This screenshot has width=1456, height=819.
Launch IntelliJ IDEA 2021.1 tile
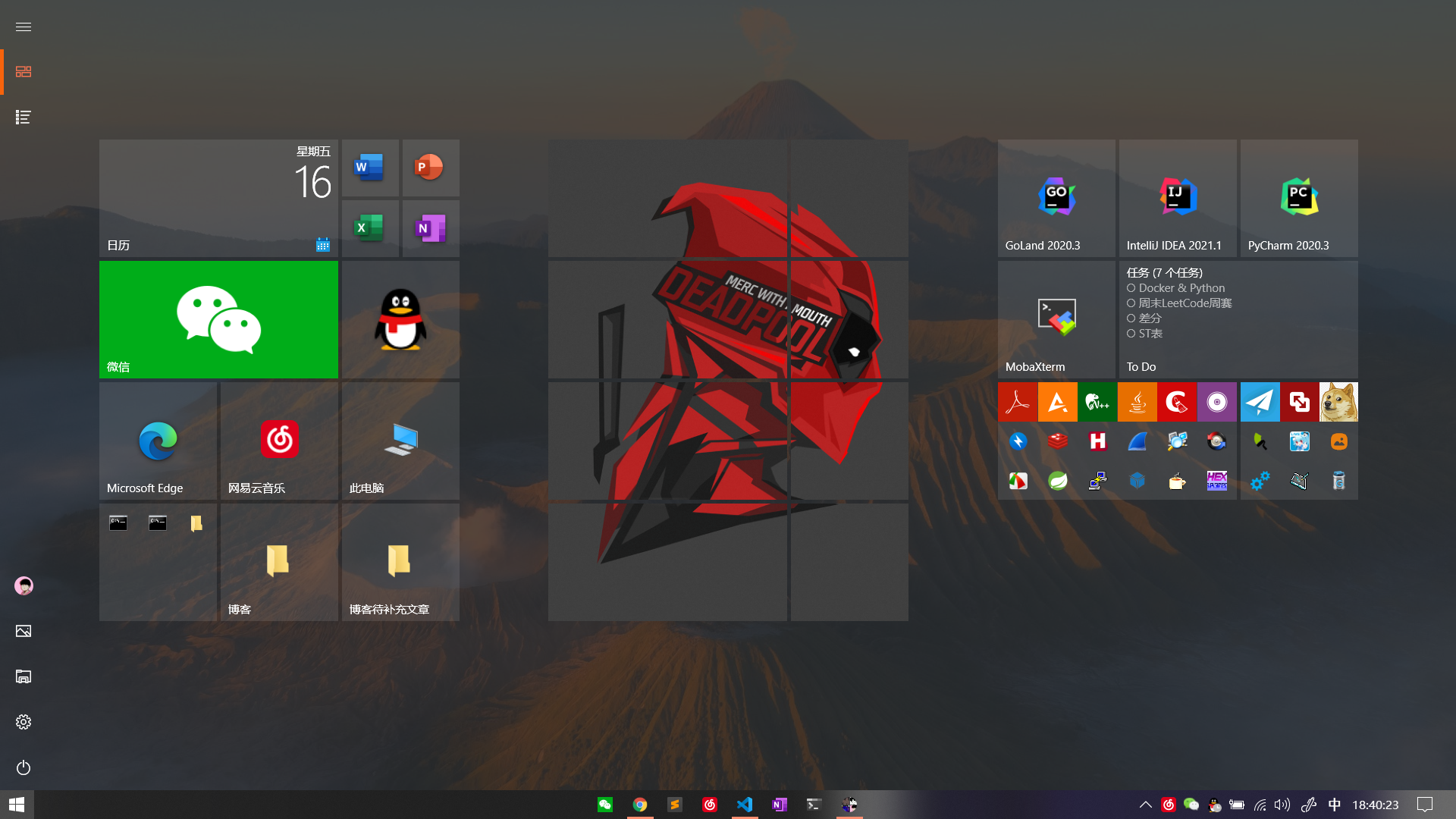[1177, 198]
